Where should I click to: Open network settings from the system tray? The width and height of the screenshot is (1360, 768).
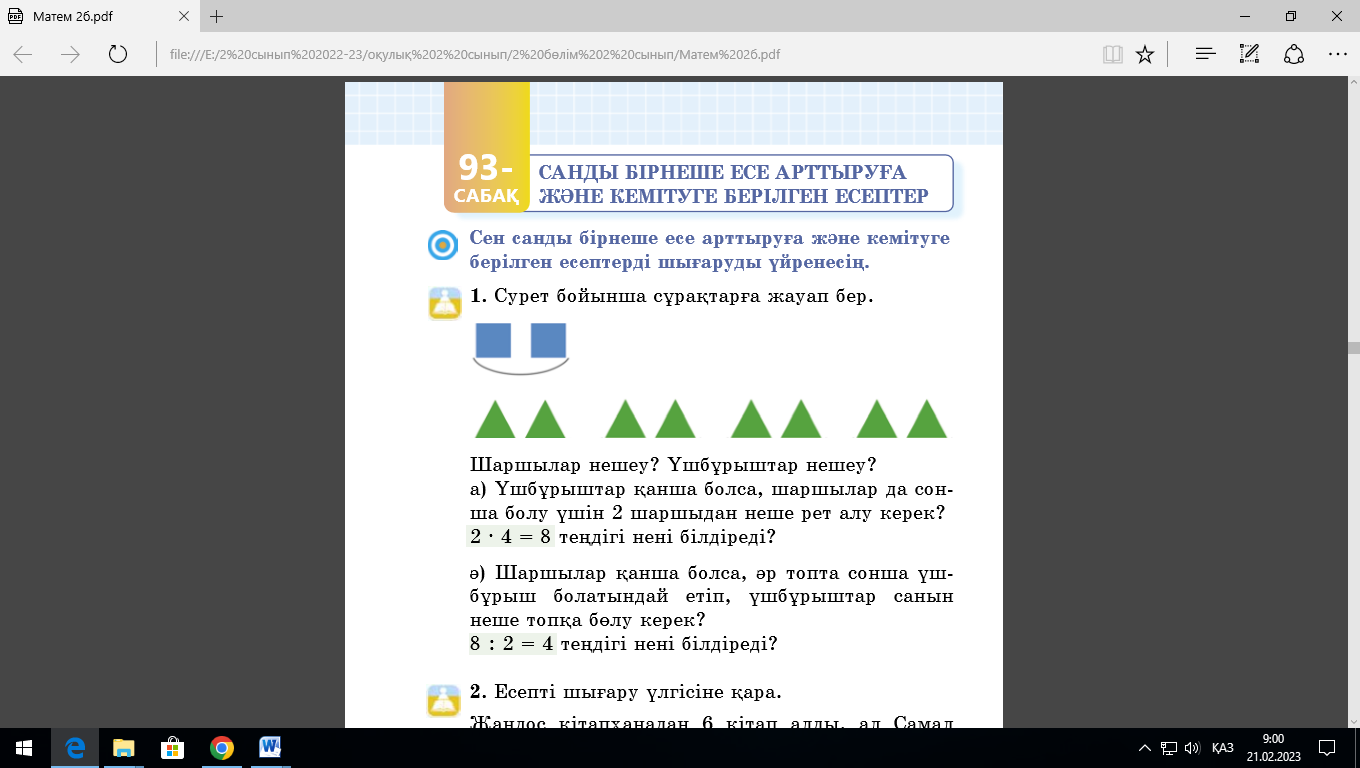pos(1168,748)
